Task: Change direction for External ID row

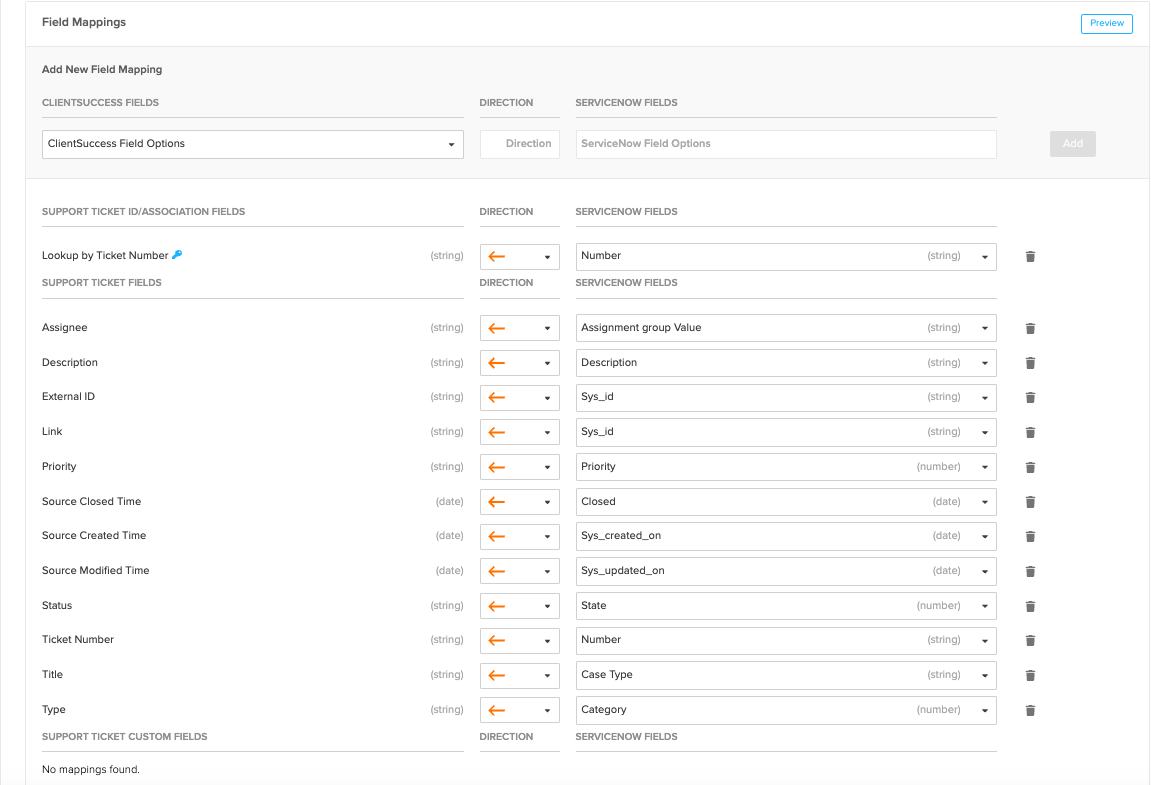Action: [520, 397]
